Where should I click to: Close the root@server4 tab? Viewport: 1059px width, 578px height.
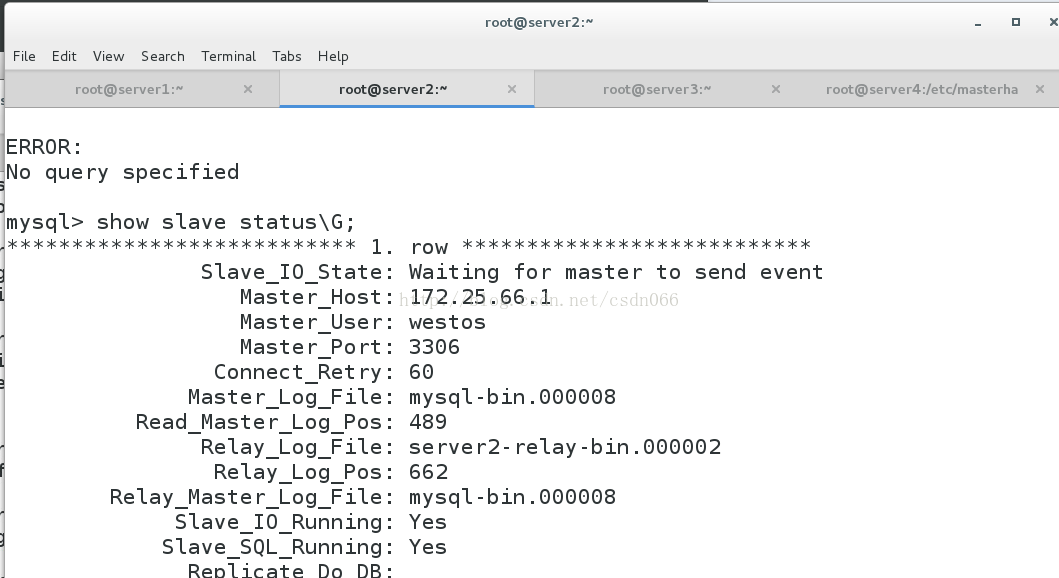[1040, 89]
